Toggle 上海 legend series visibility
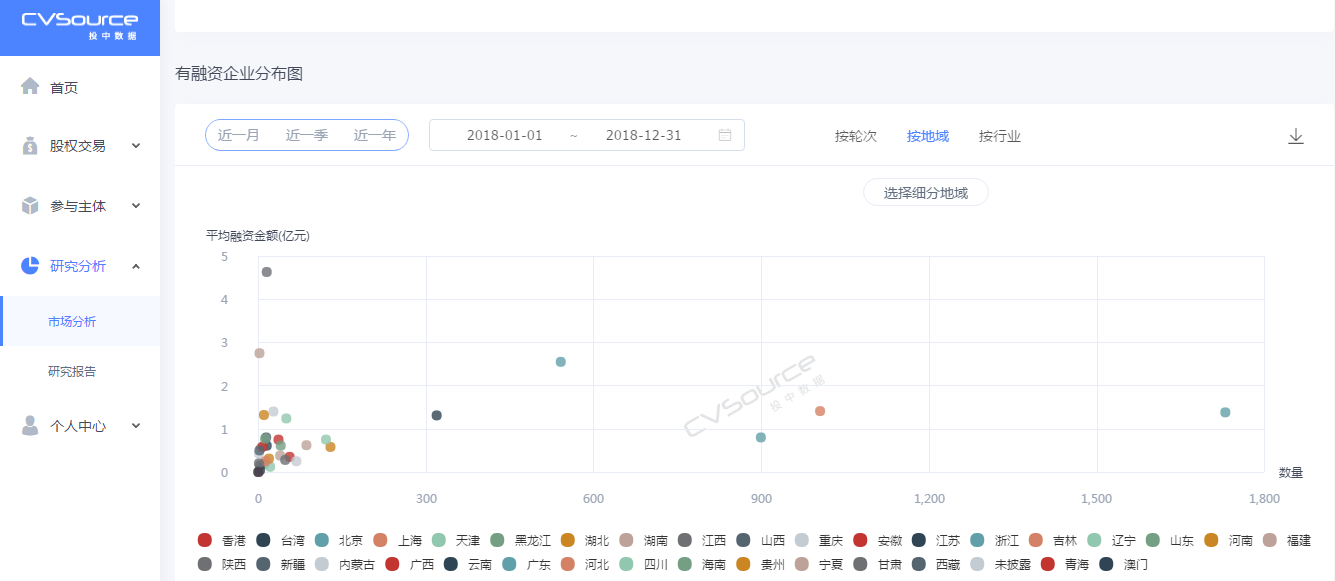Screen dimensions: 1335x581 click(398, 540)
